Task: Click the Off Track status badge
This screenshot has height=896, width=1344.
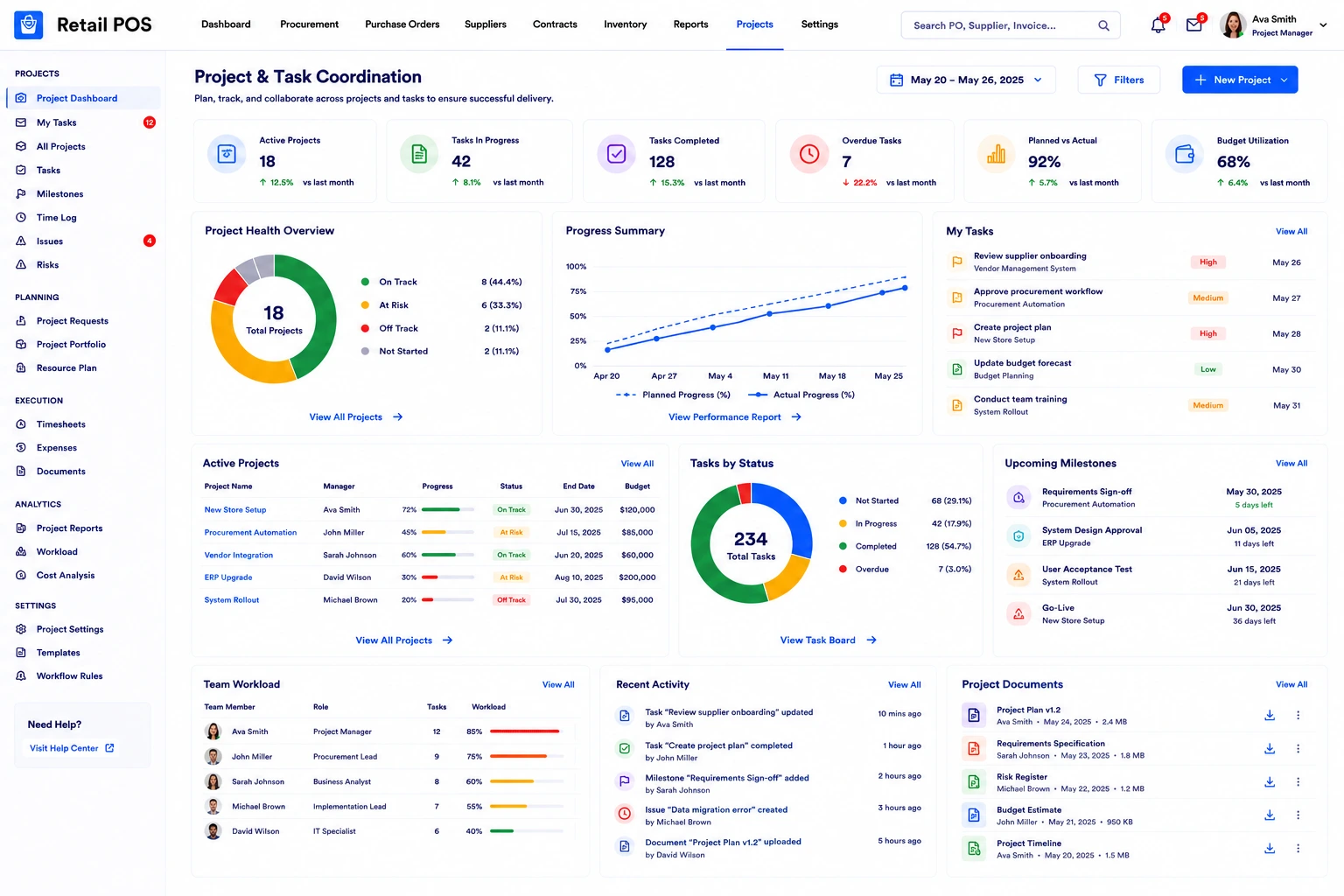Action: [x=511, y=600]
